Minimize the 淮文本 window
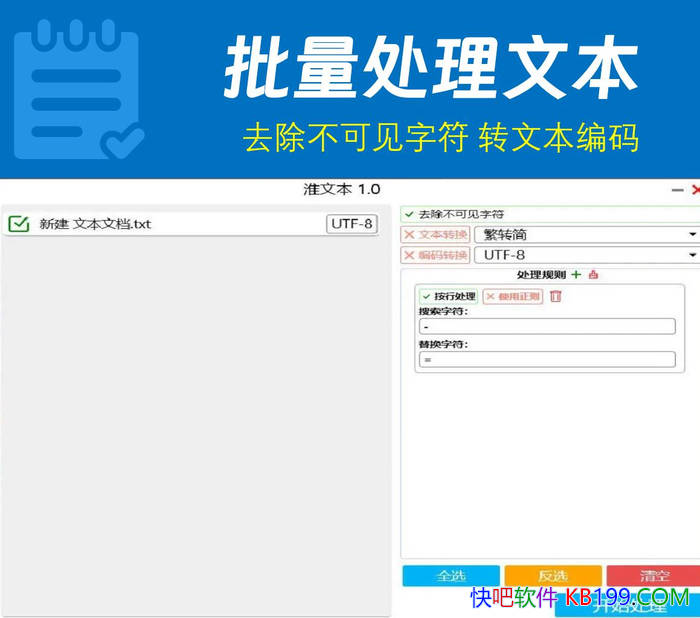 [677, 190]
